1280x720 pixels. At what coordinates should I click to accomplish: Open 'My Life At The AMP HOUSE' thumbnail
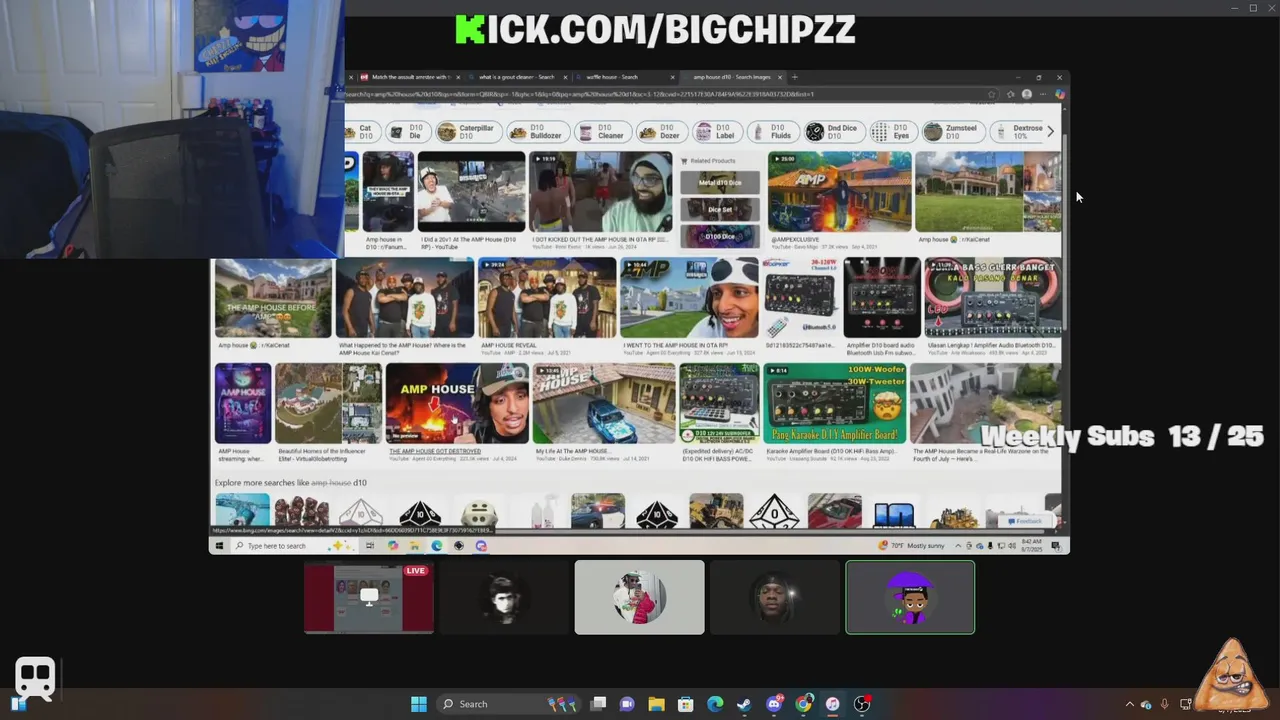604,403
